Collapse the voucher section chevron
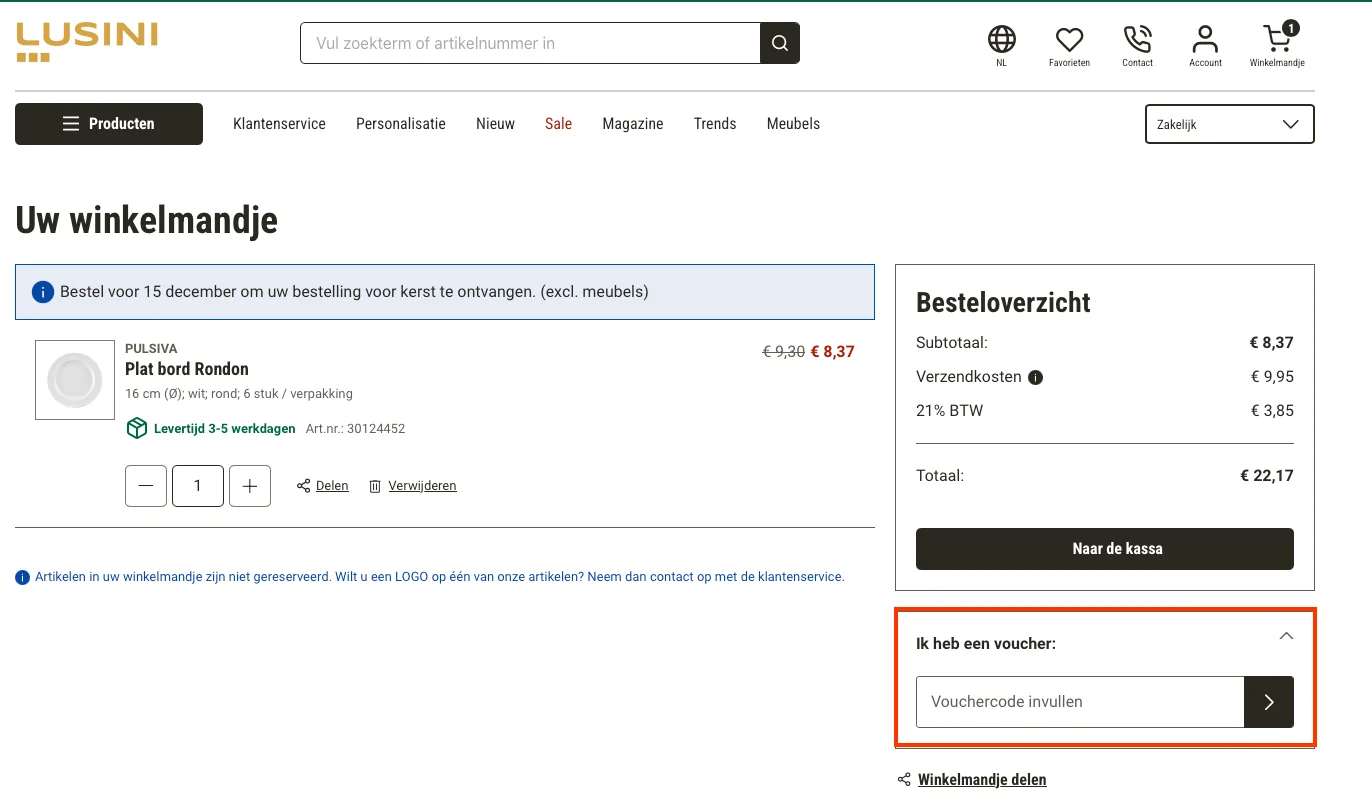Image resolution: width=1372 pixels, height=804 pixels. [x=1286, y=635]
